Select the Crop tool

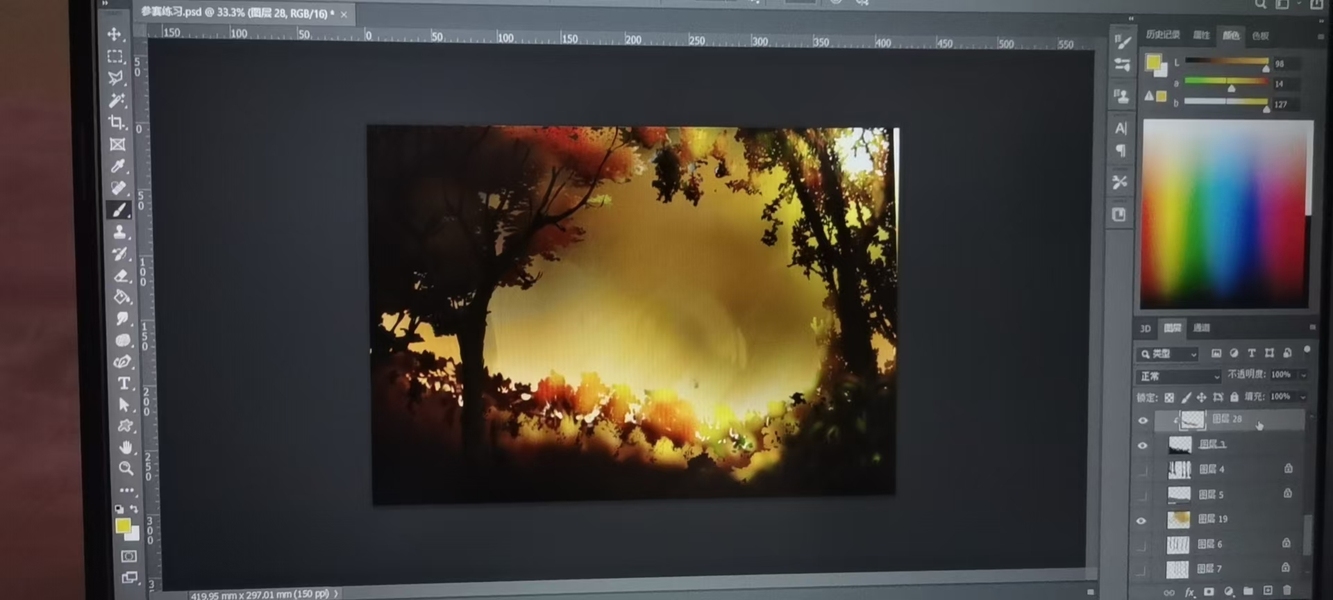[x=117, y=122]
